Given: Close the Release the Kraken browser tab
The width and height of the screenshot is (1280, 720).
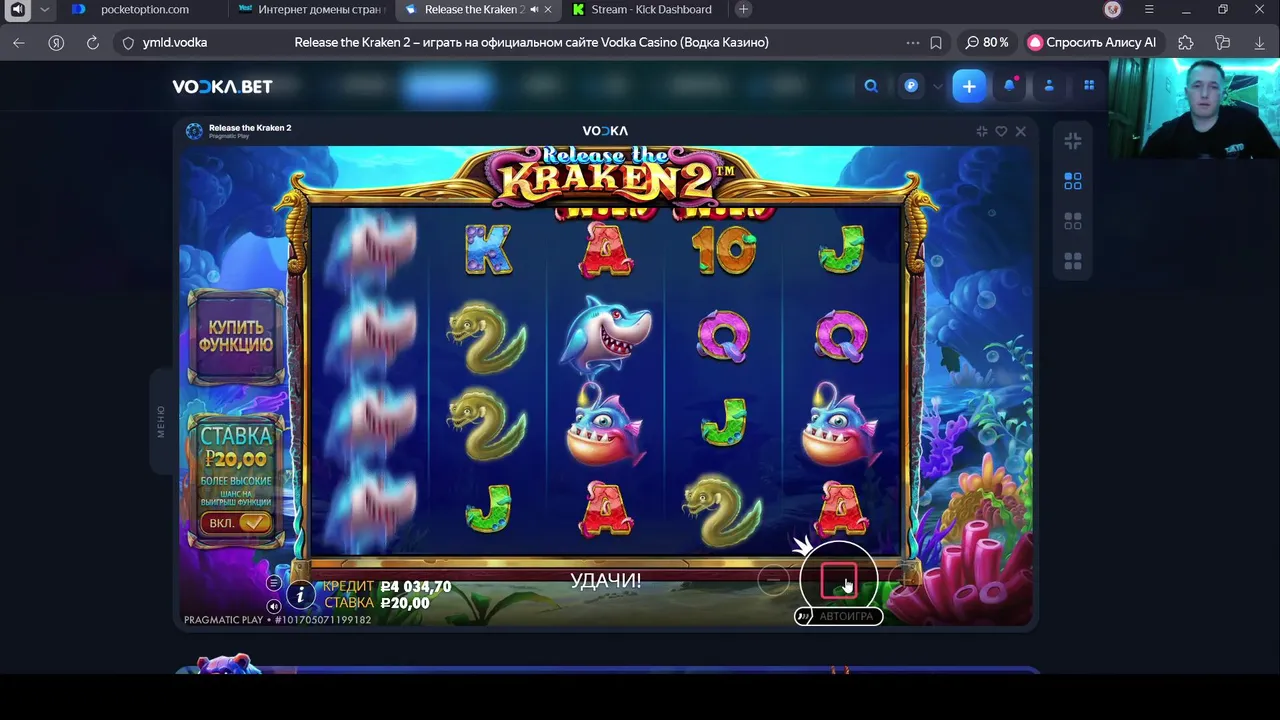Looking at the screenshot, I should click(549, 9).
